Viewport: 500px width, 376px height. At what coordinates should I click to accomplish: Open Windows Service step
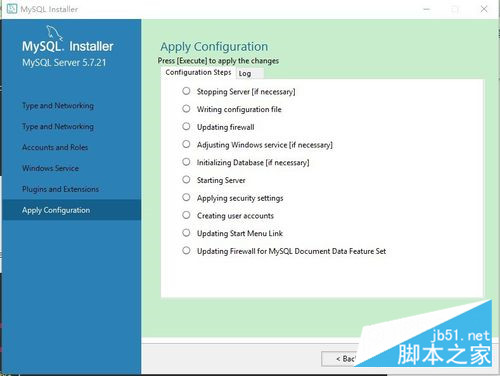(51, 168)
